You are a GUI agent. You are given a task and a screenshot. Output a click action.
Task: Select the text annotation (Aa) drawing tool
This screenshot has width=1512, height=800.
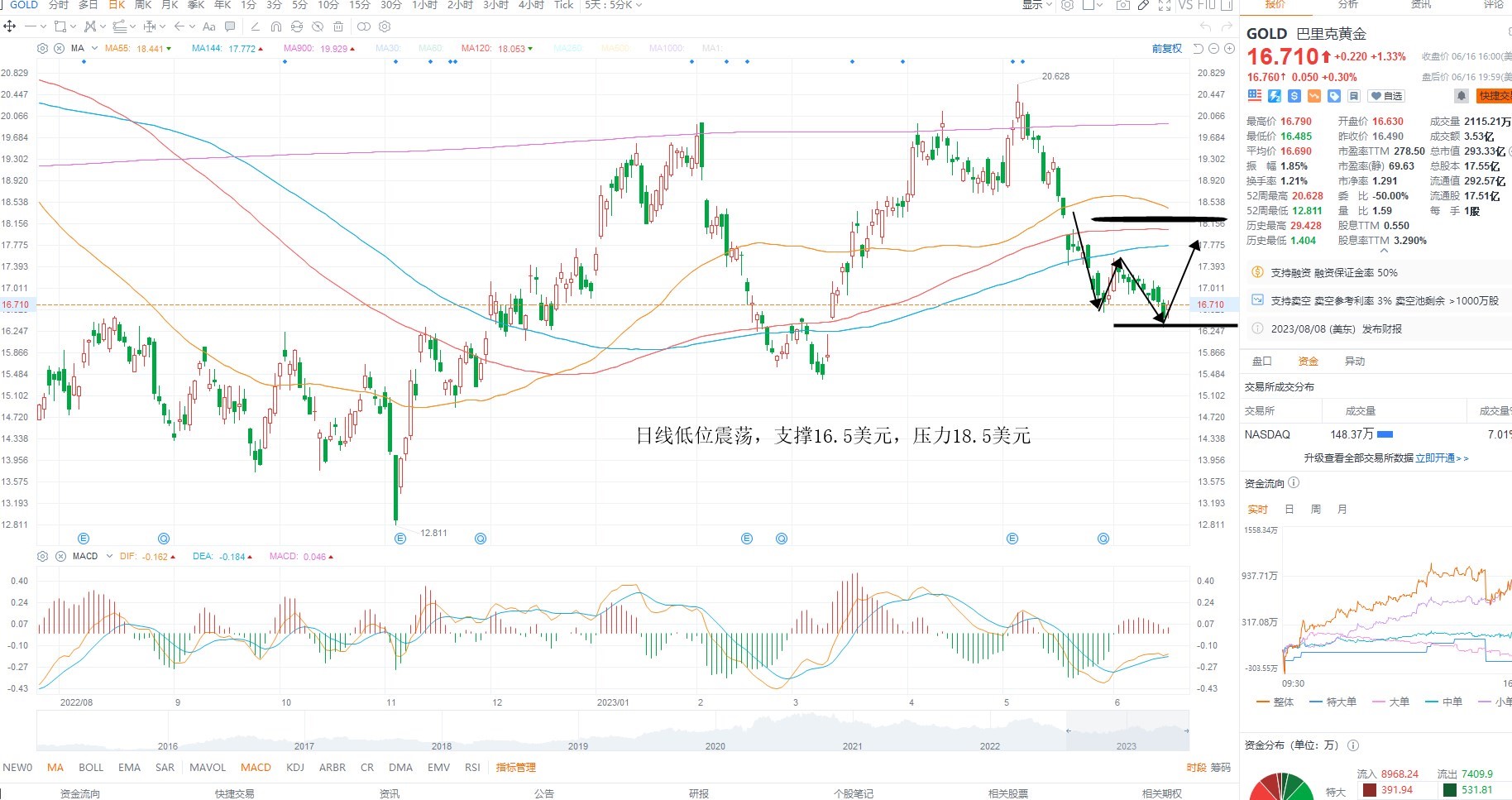pos(208,26)
